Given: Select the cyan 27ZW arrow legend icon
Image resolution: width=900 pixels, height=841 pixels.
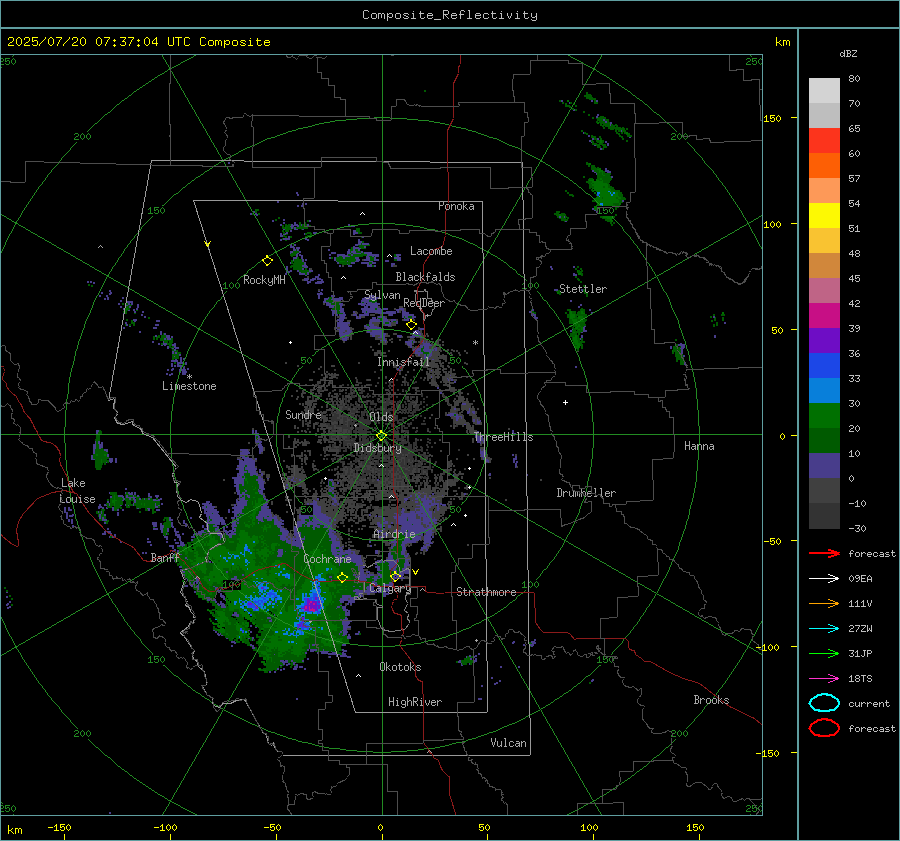Looking at the screenshot, I should click(x=824, y=629).
